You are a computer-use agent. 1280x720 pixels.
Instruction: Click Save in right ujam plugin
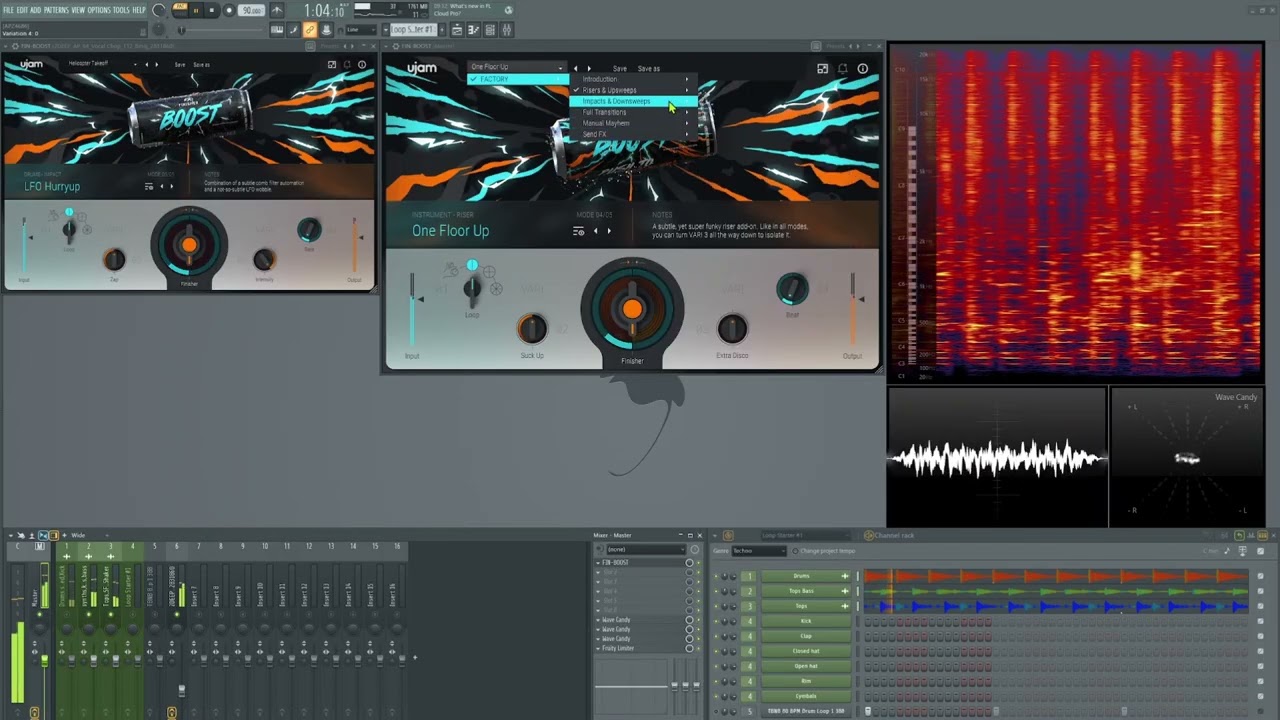tap(620, 69)
